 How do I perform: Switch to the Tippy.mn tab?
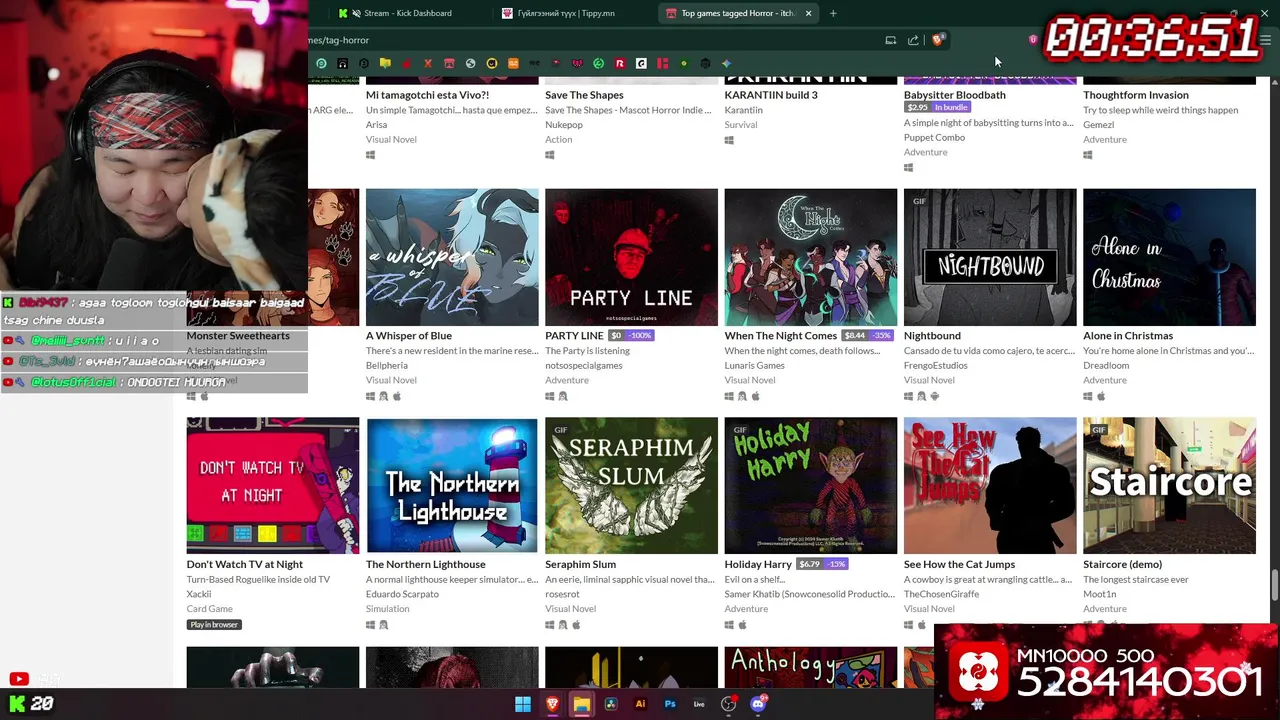tap(565, 13)
